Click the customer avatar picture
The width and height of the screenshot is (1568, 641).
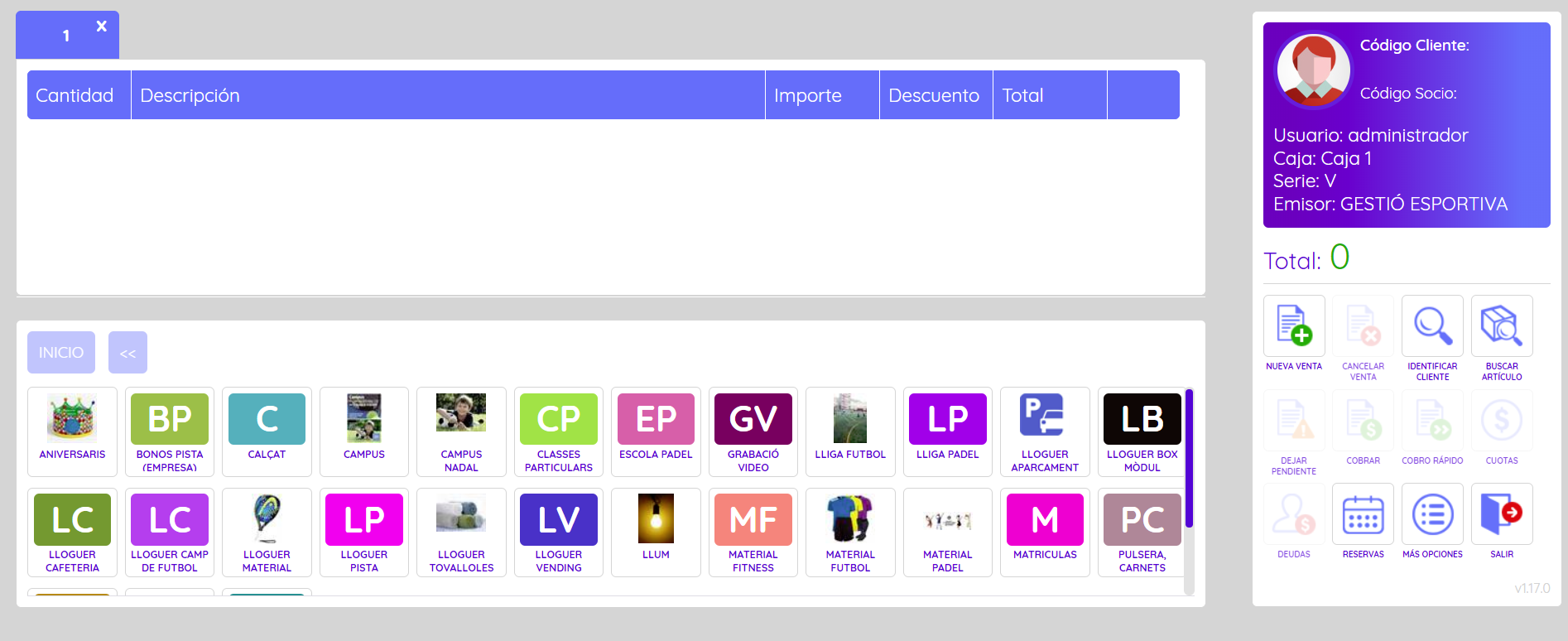point(1313,70)
